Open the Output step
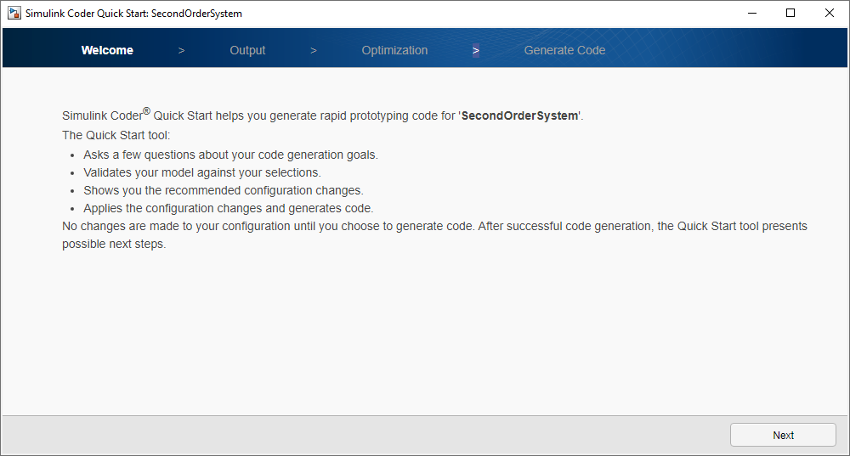Viewport: 850px width, 456px height. [247, 50]
